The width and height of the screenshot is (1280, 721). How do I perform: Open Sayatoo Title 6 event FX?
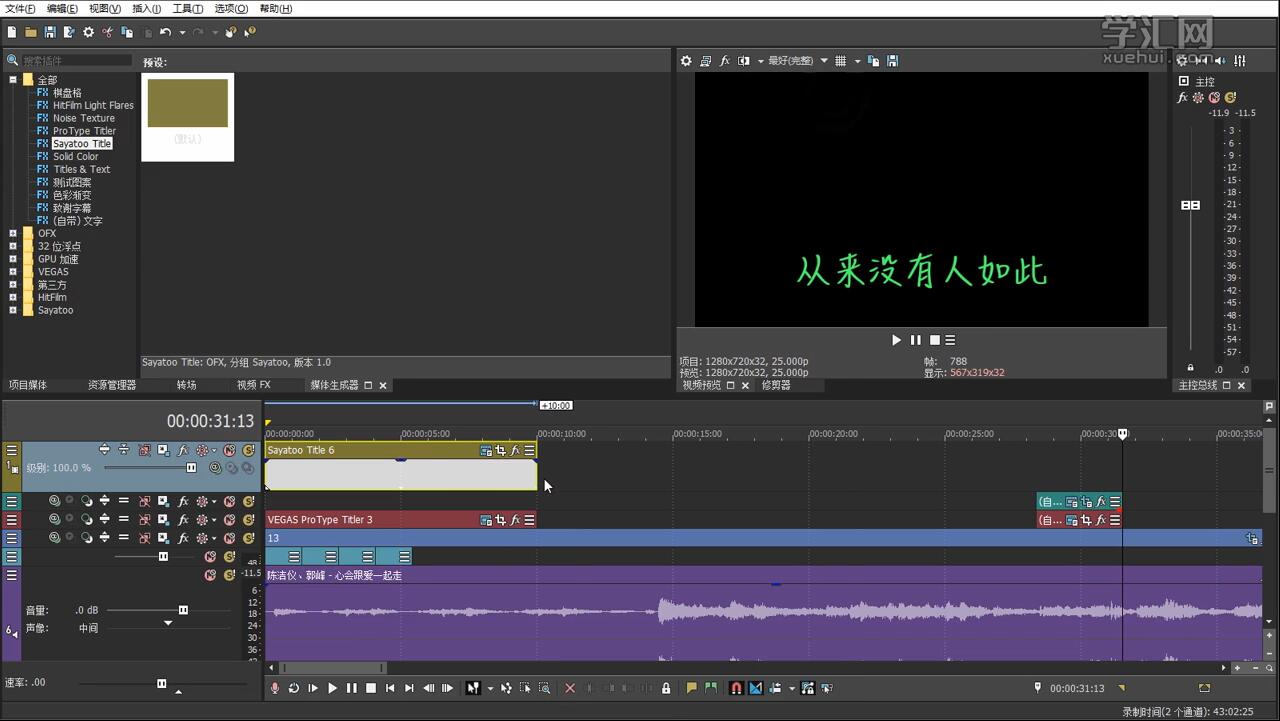coord(515,451)
